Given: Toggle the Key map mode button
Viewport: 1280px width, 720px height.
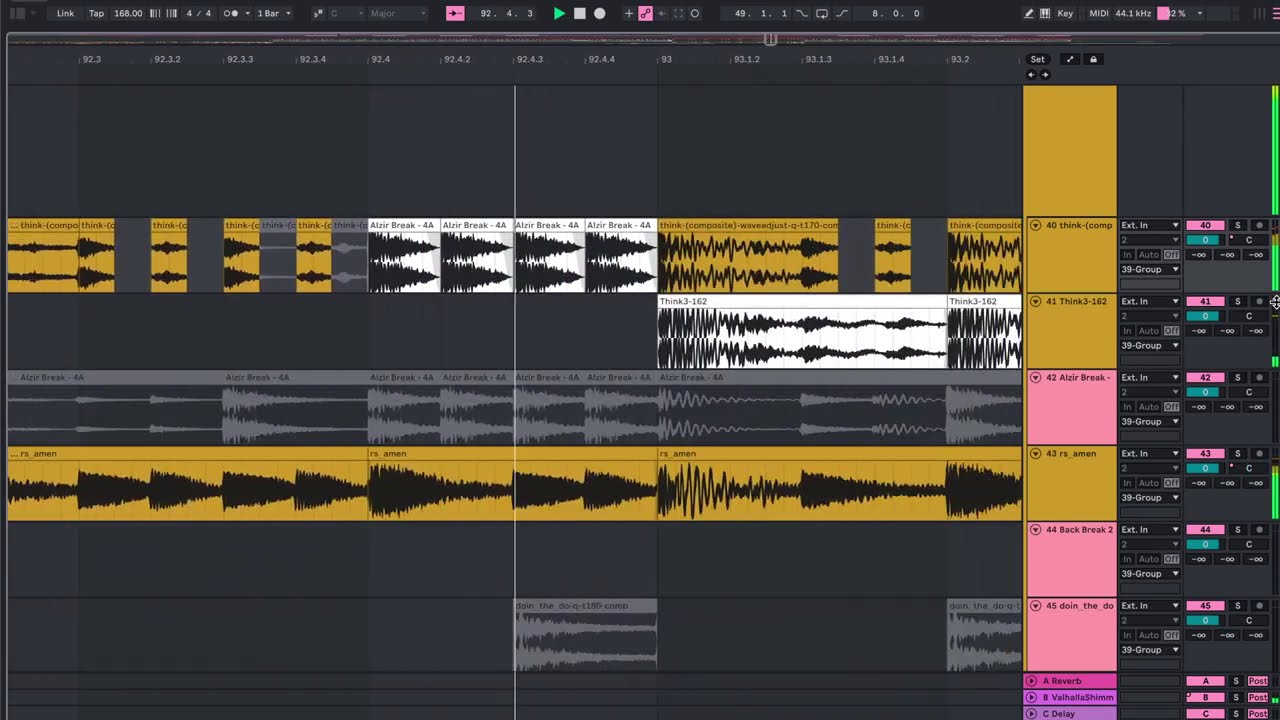Looking at the screenshot, I should click(1065, 13).
